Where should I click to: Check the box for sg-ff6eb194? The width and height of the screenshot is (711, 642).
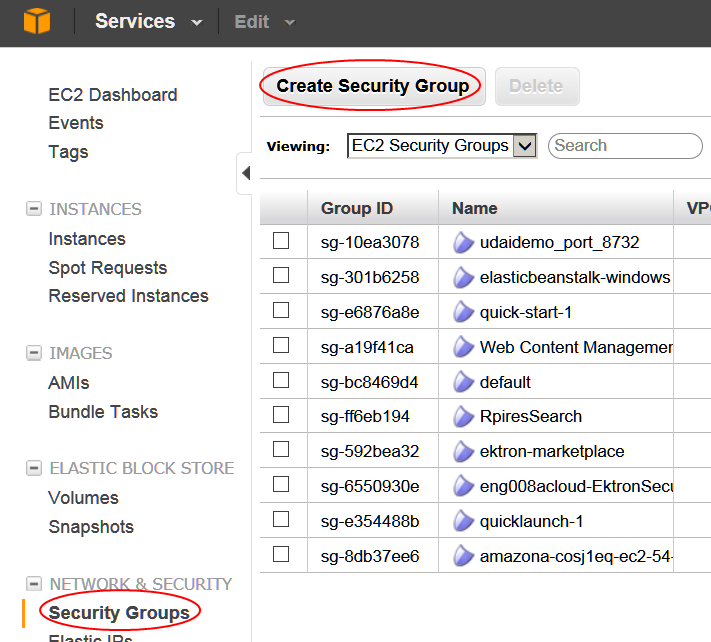click(281, 414)
